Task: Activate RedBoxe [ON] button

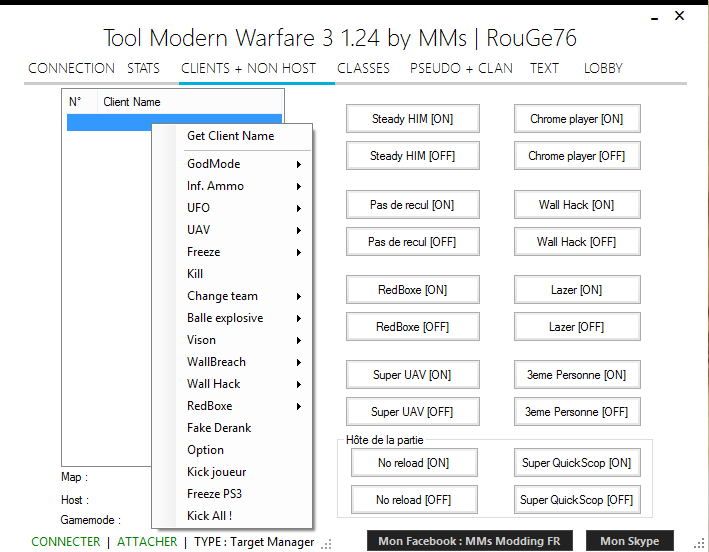Action: pyautogui.click(x=412, y=290)
